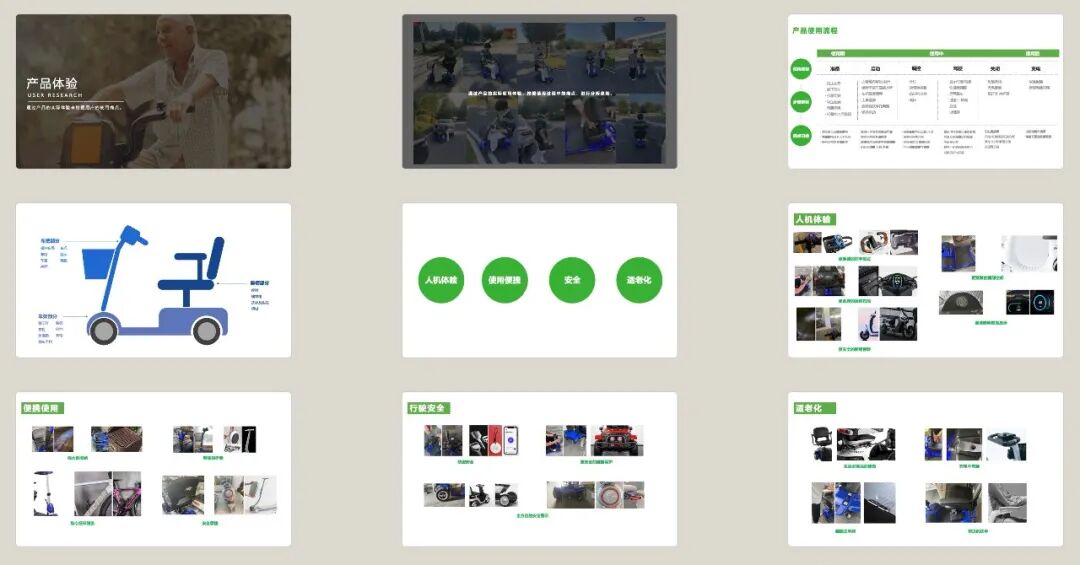
Task: Open the 适老化 photo slide
Action: point(925,469)
